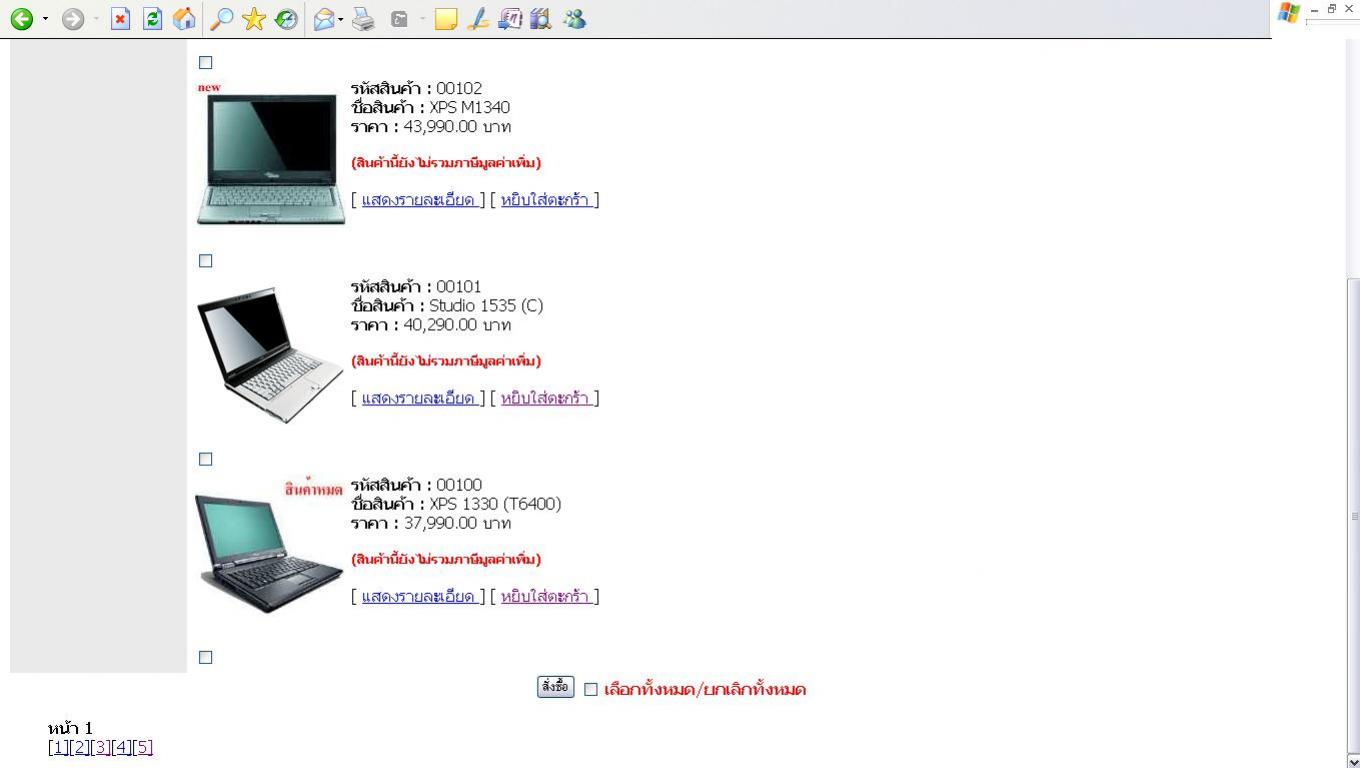Viewport: 1360px width, 768px height.
Task: Open แสดงรายละเอียด for product 00102
Action: (x=418, y=200)
